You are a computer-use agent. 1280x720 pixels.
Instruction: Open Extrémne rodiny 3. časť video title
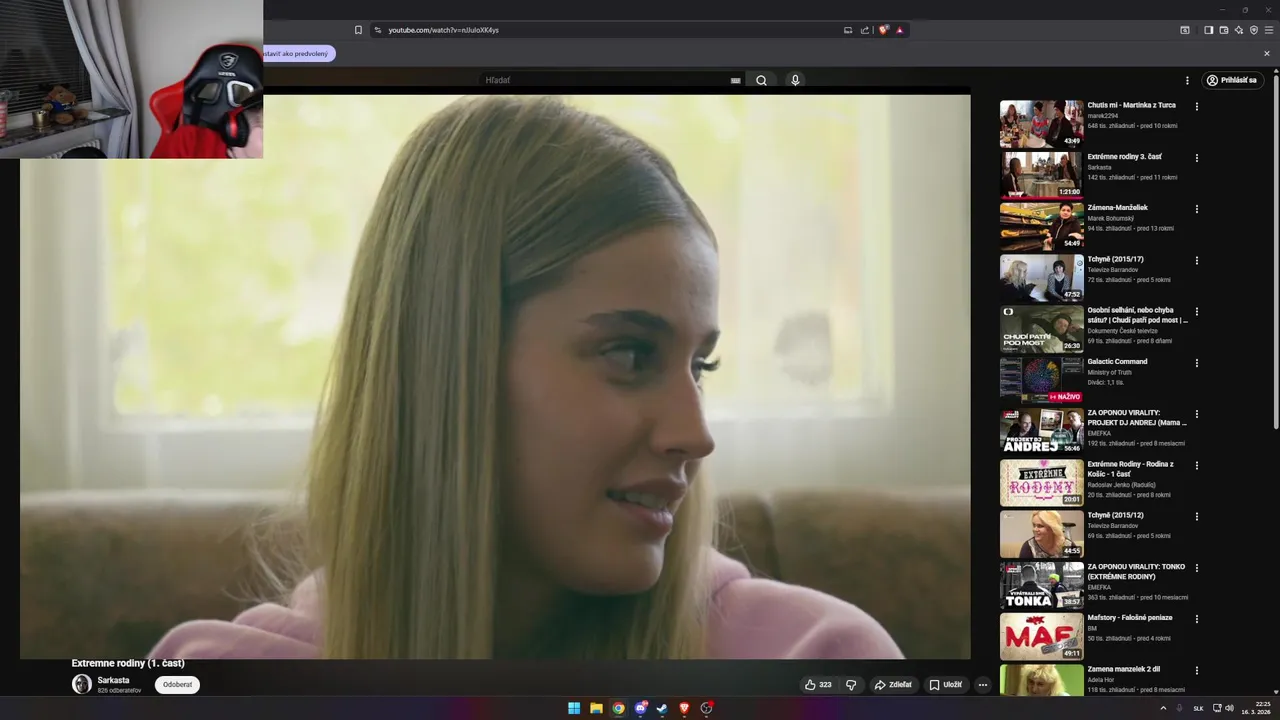(x=1124, y=156)
